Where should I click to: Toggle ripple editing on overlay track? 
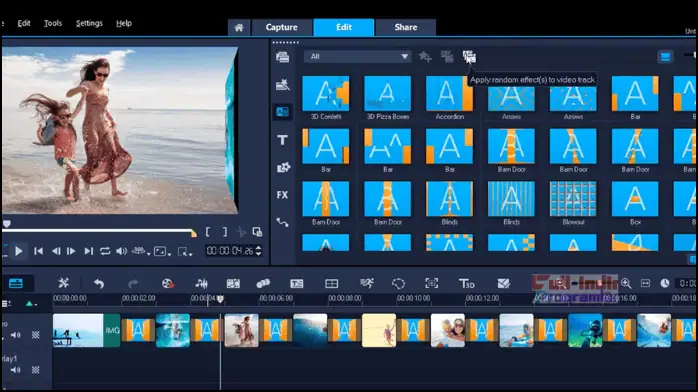[x=36, y=370]
